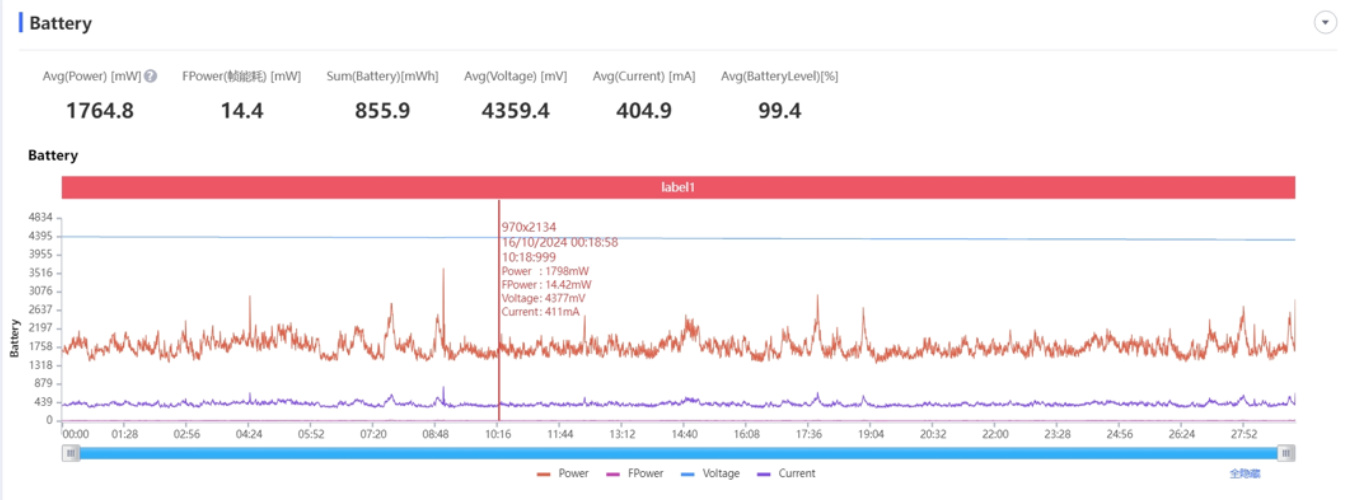Image resolution: width=1352 pixels, height=500 pixels.
Task: Click the Battery section header title
Action: [60, 23]
